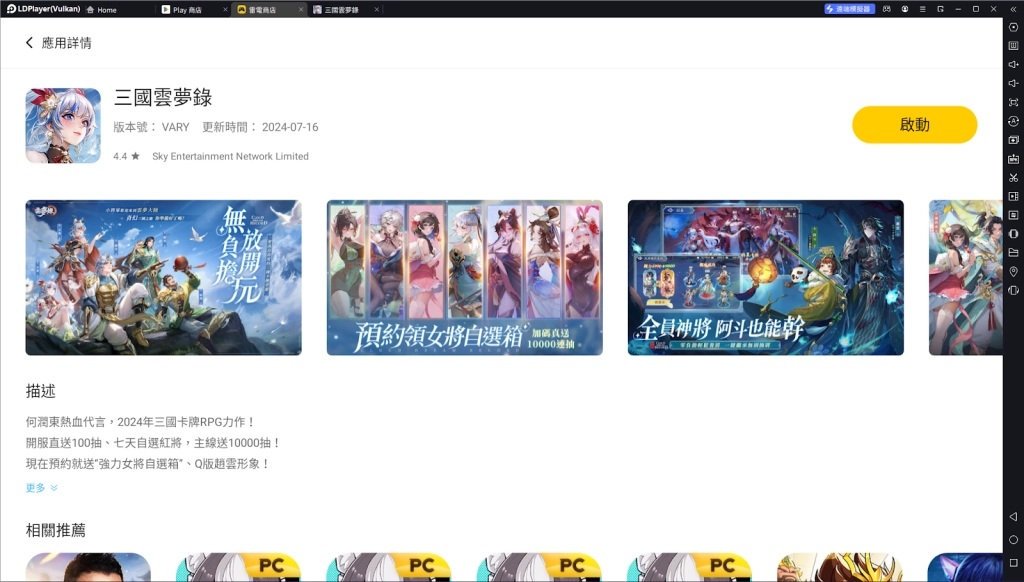The height and width of the screenshot is (582, 1024).
Task: Open the 全員神將 阿斗也能幹 screenshot
Action: (765, 278)
